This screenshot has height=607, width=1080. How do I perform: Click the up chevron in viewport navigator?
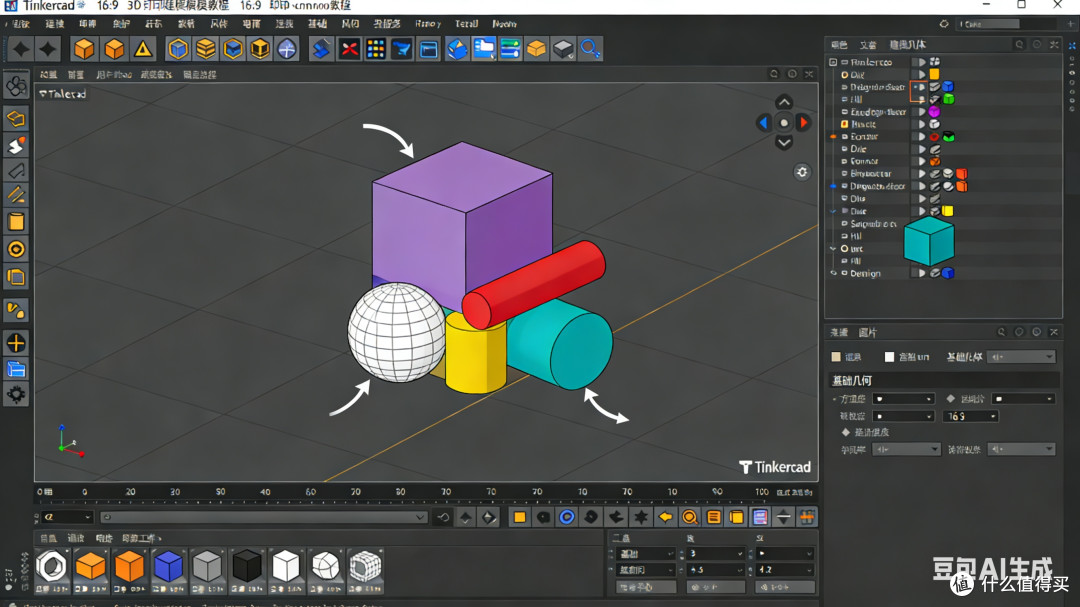tap(784, 102)
